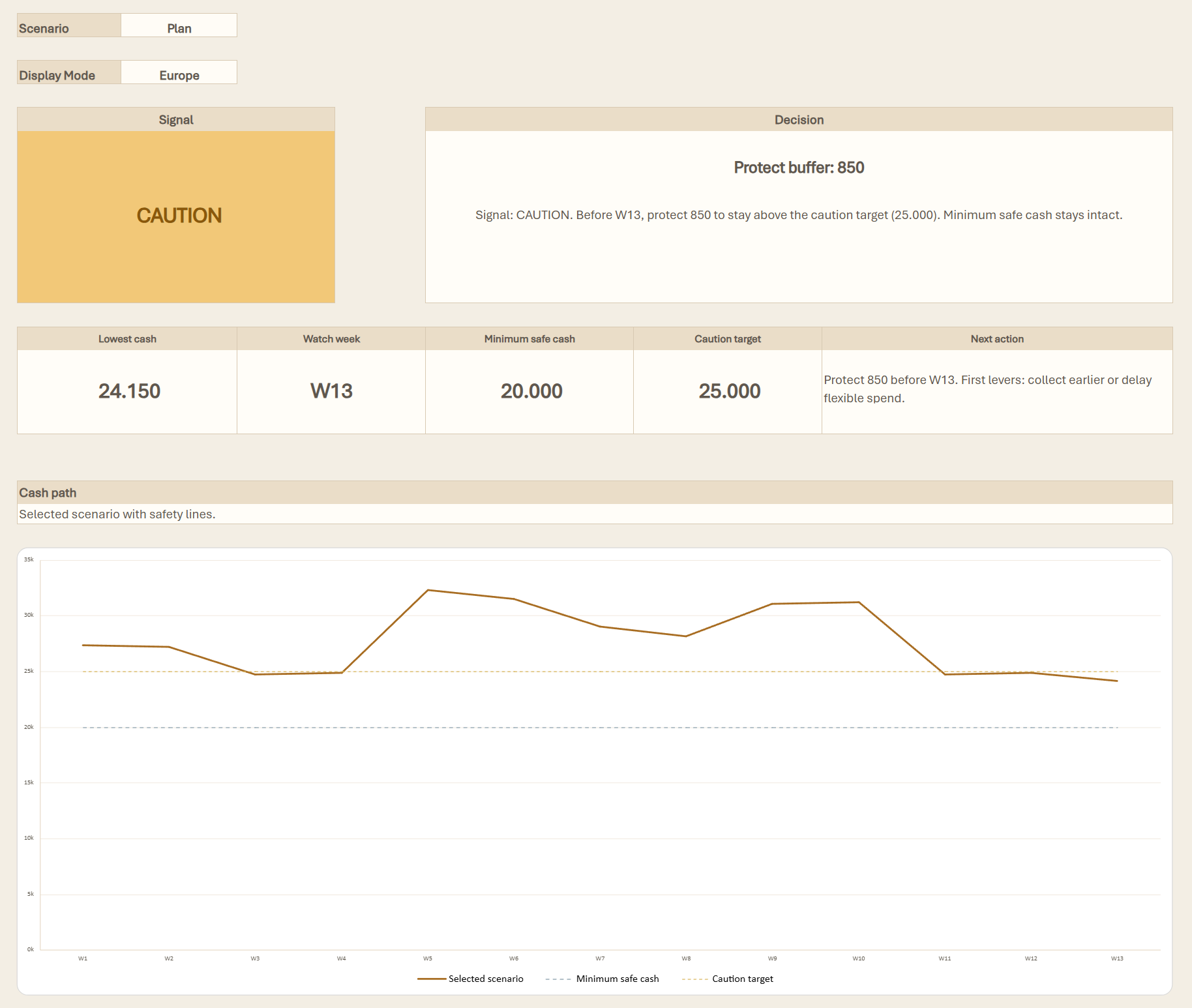Select the 24.150 lowest cash value
The height and width of the screenshot is (1008, 1192).
pyautogui.click(x=129, y=391)
